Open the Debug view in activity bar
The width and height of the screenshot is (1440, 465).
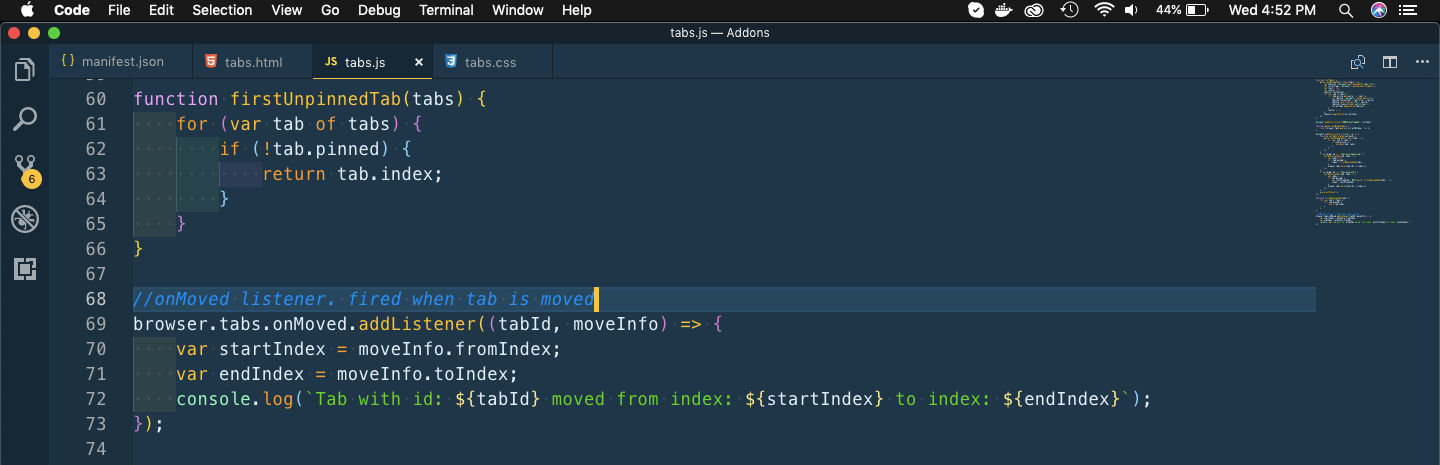pos(25,219)
